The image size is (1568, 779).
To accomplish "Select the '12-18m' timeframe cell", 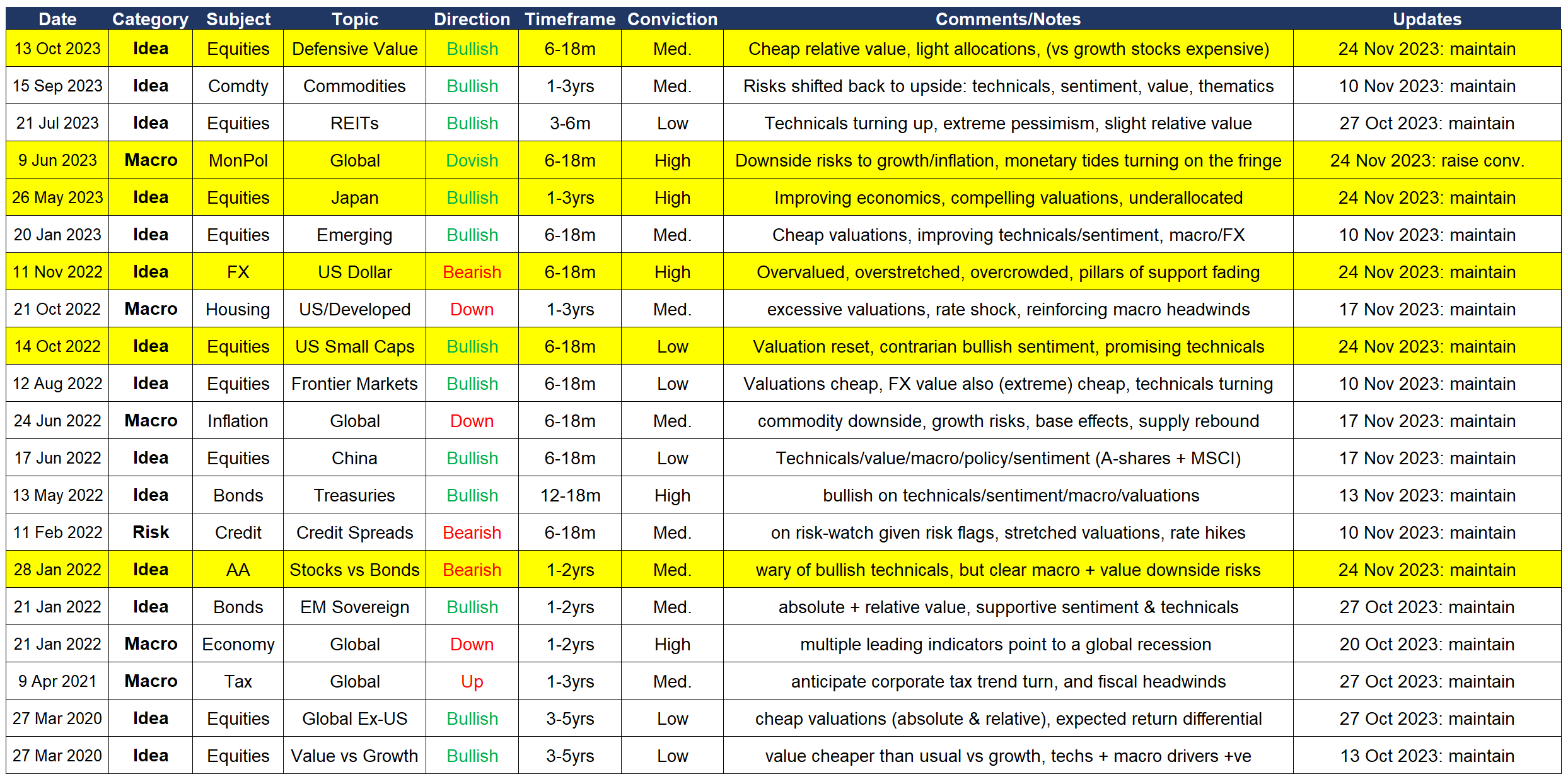I will (x=570, y=495).
